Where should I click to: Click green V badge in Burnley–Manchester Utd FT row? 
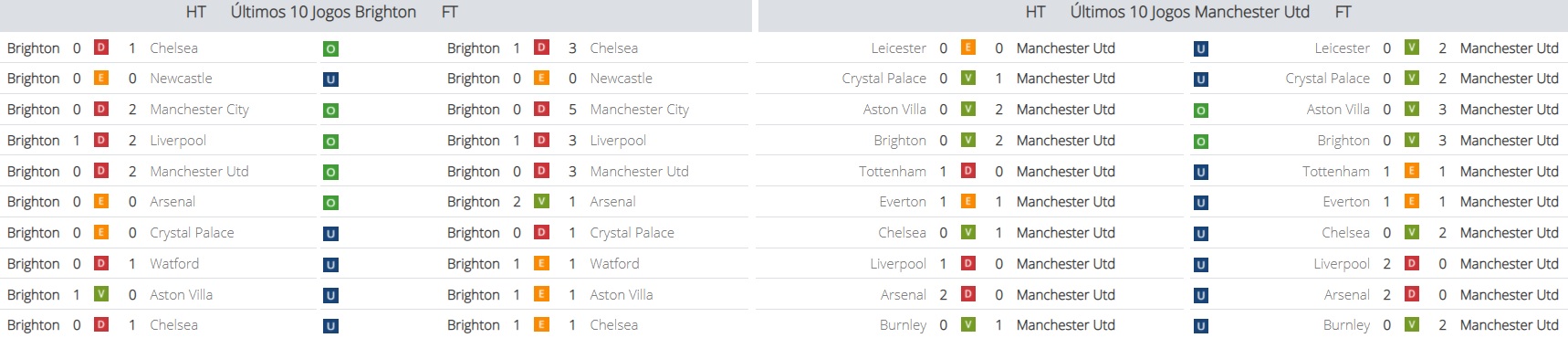click(1412, 324)
